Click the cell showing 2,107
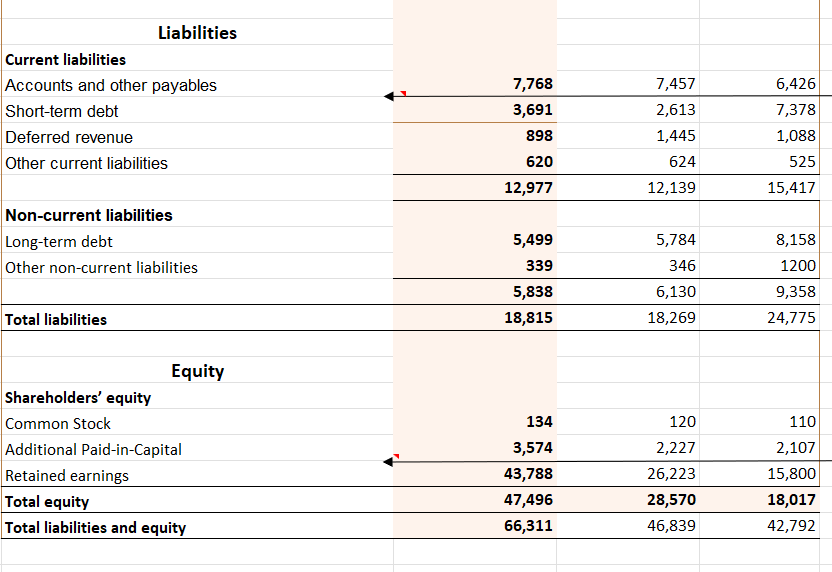This screenshot has width=832, height=572. [x=759, y=448]
